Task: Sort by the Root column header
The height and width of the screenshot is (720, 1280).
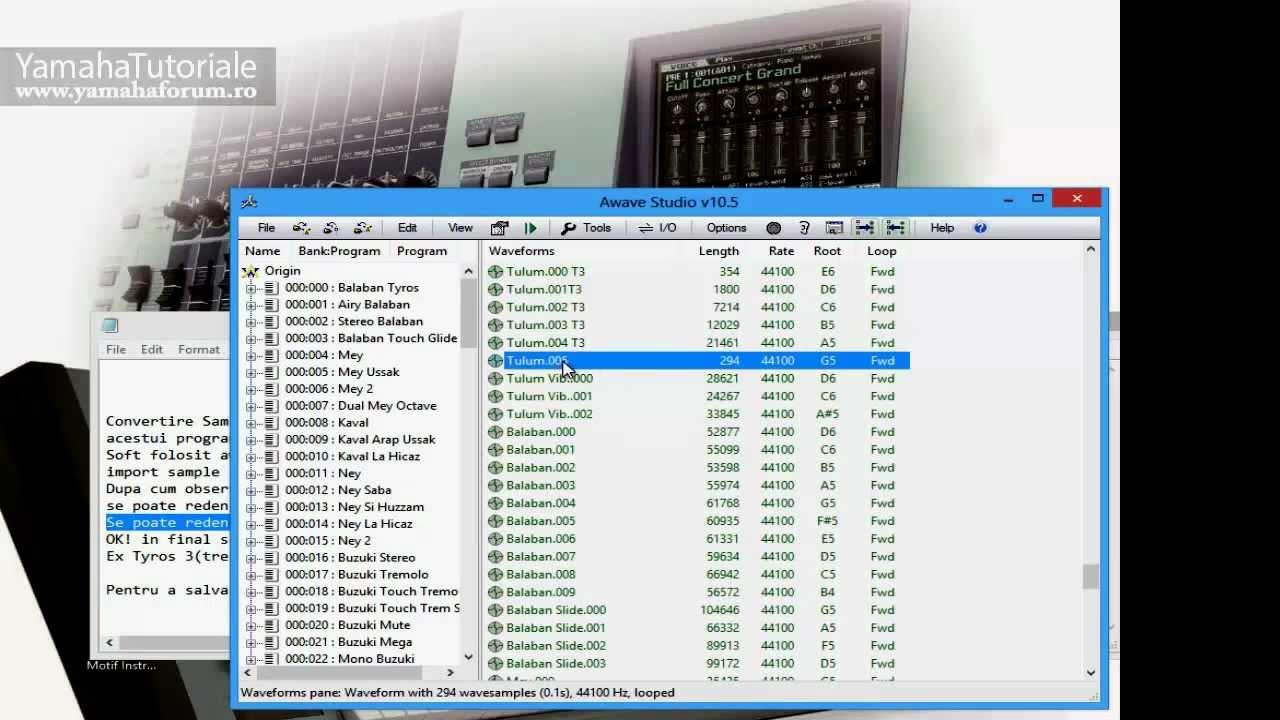Action: (x=827, y=251)
